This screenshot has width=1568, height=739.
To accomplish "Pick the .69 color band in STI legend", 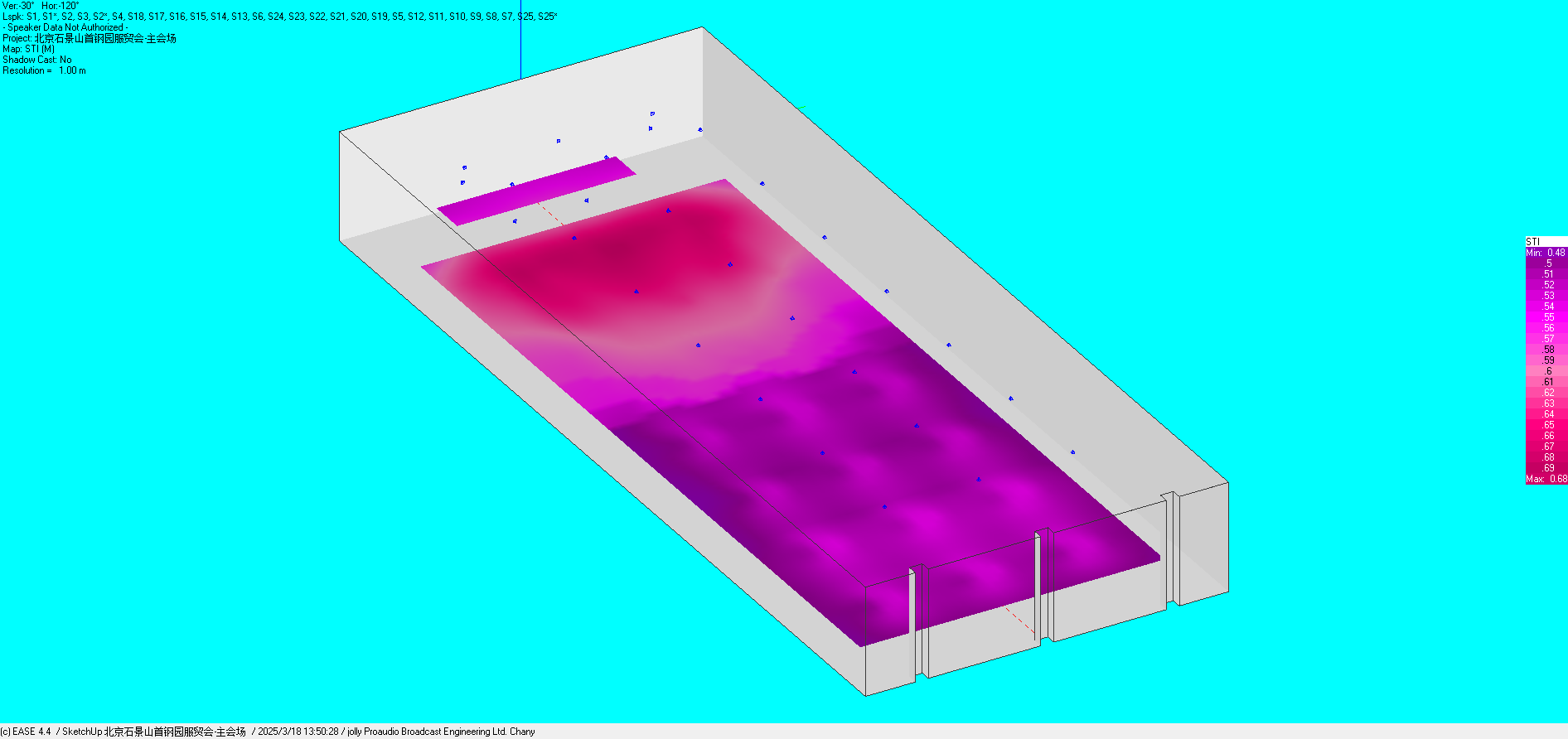I will [x=1546, y=468].
